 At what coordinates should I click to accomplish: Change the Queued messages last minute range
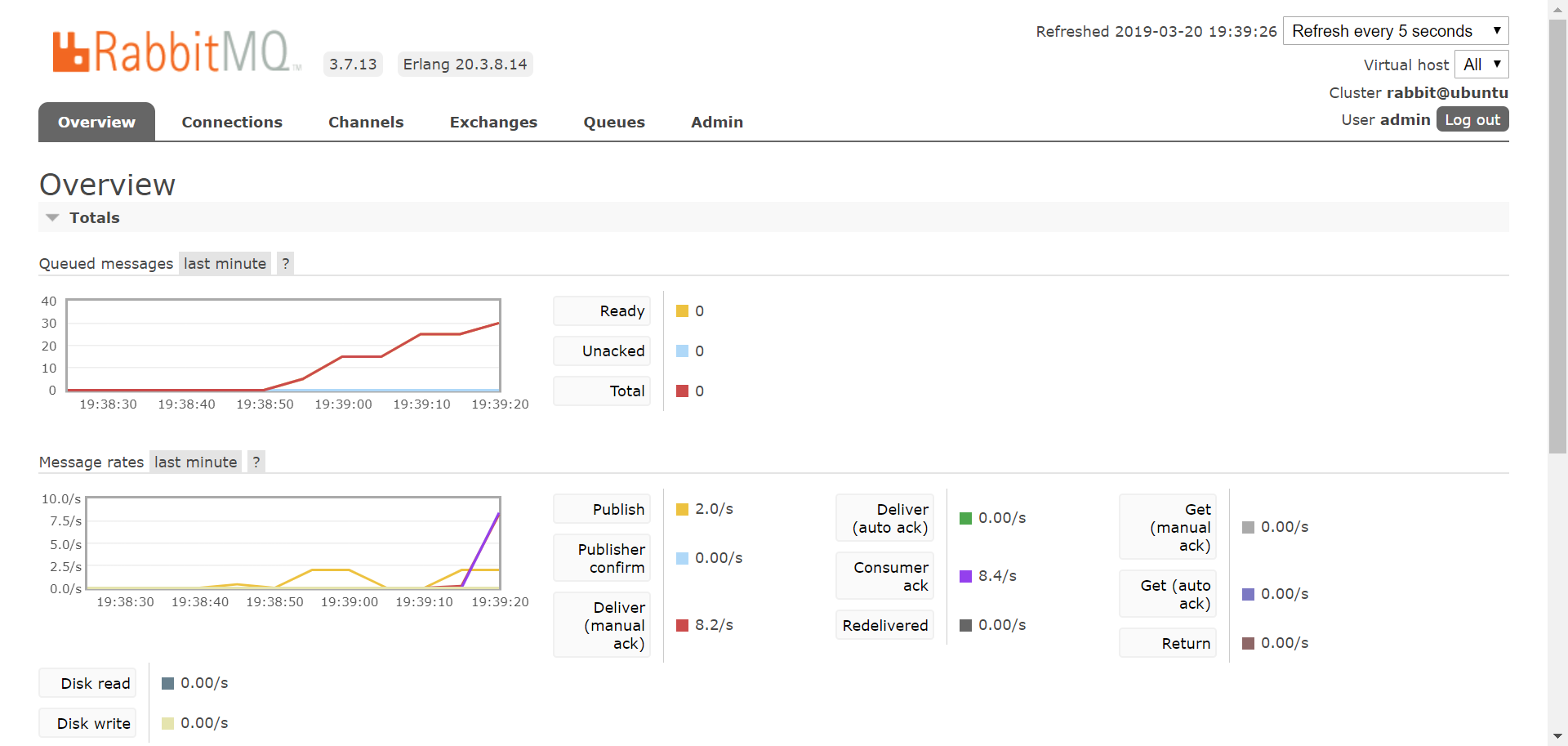click(x=225, y=263)
